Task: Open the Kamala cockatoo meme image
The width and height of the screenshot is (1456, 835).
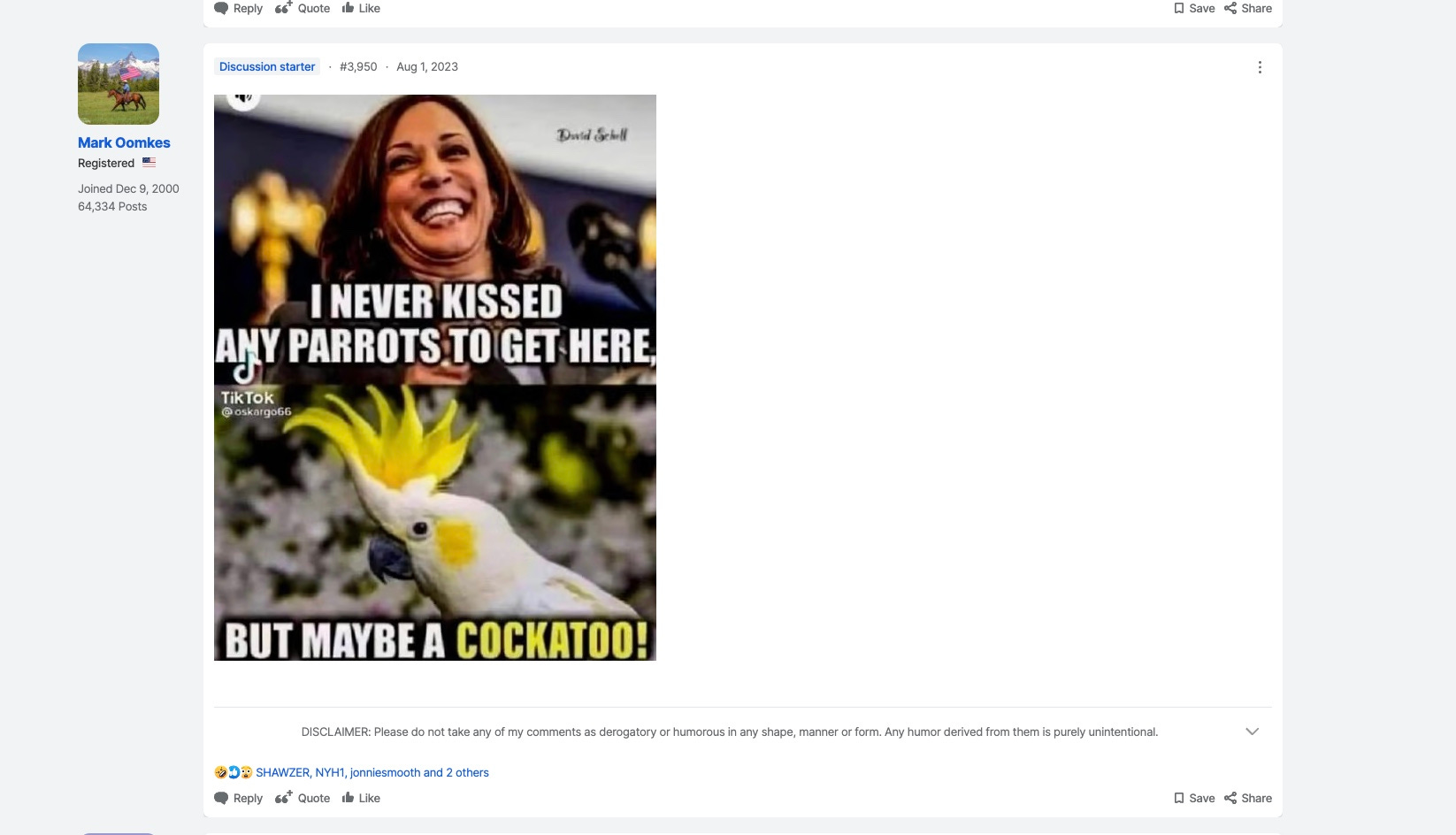Action: click(x=435, y=378)
